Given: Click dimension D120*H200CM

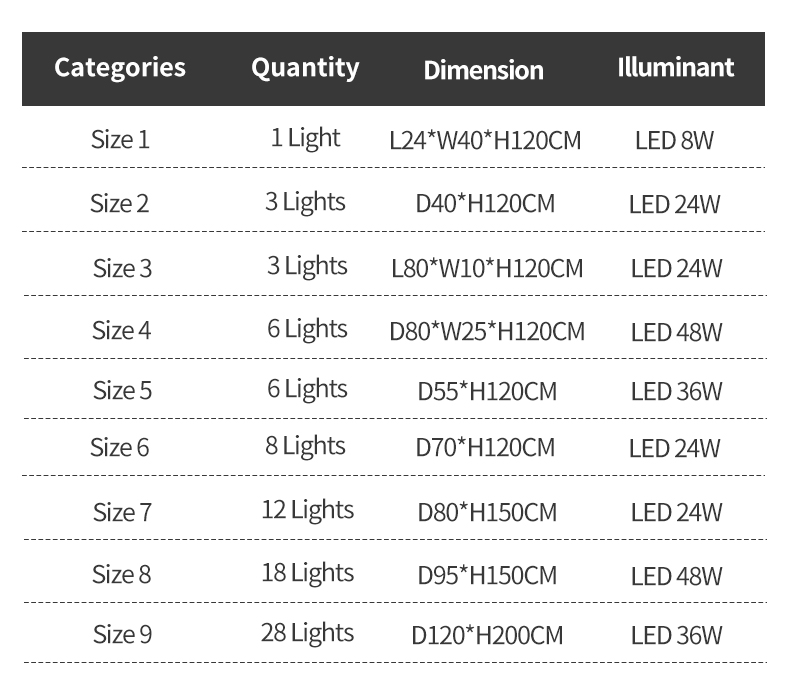Looking at the screenshot, I should [487, 636].
